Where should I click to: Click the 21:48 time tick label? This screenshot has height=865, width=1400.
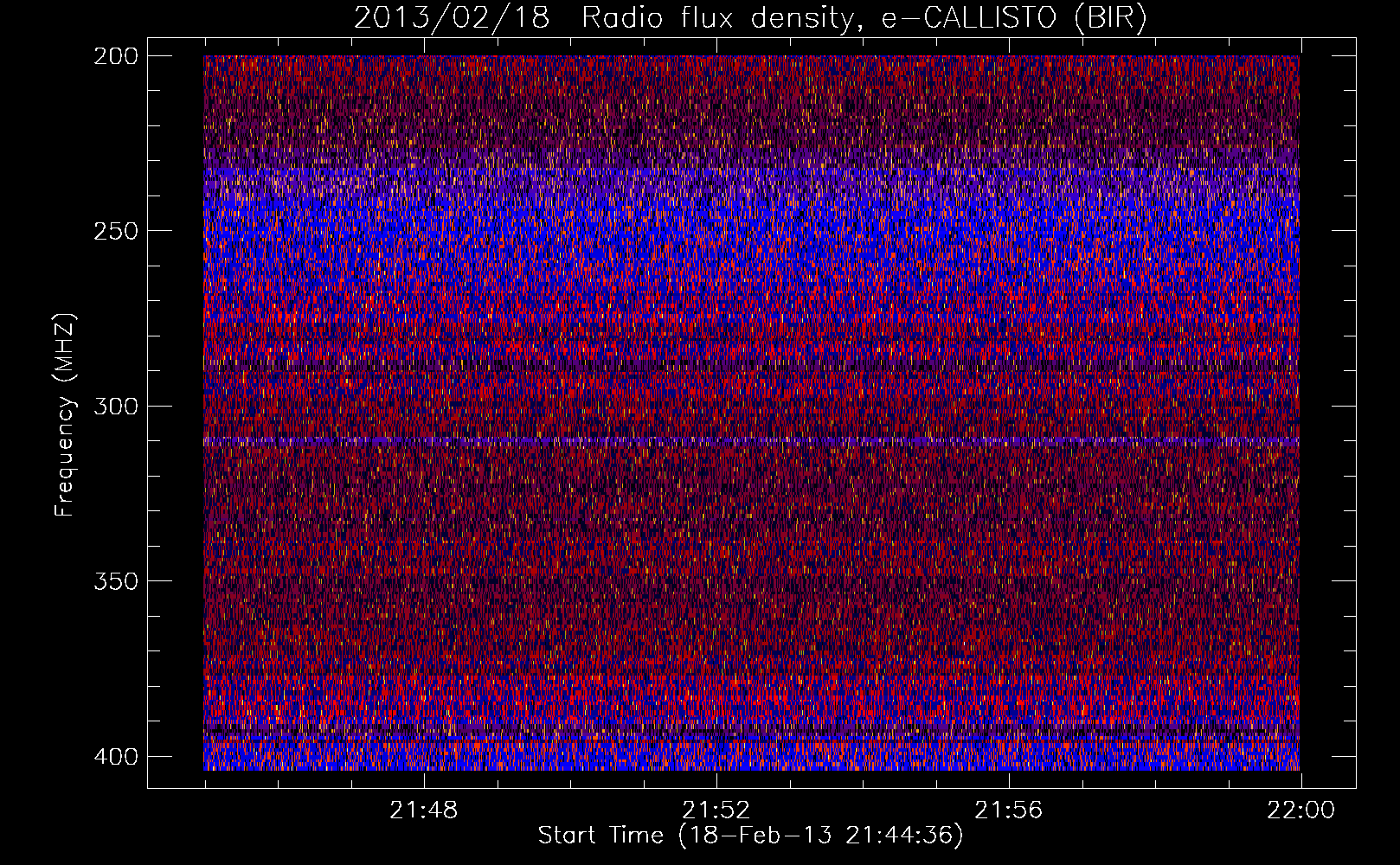point(424,811)
